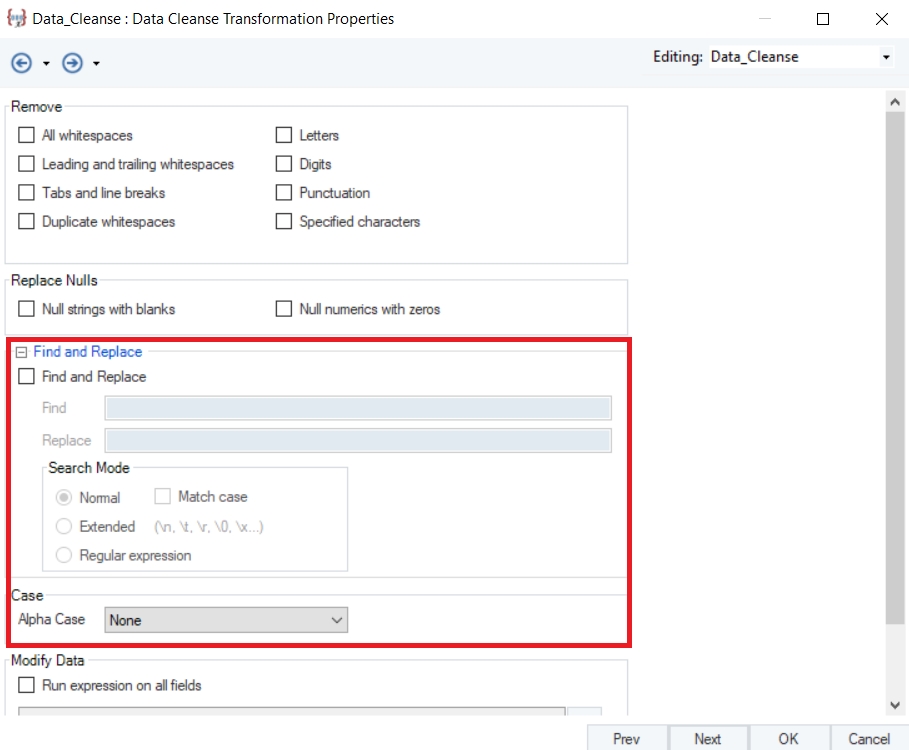
Task: Click the OK button
Action: [x=788, y=738]
